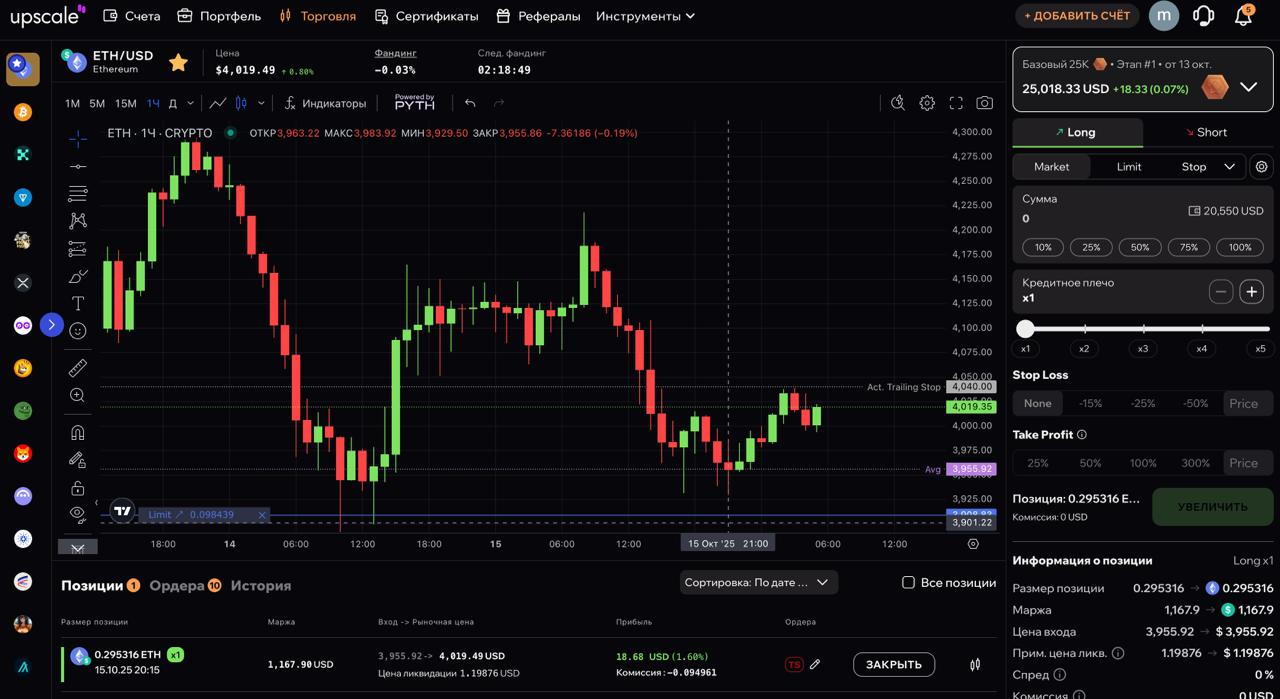Switch to the Short side
This screenshot has width=1280, height=699.
tap(1205, 132)
